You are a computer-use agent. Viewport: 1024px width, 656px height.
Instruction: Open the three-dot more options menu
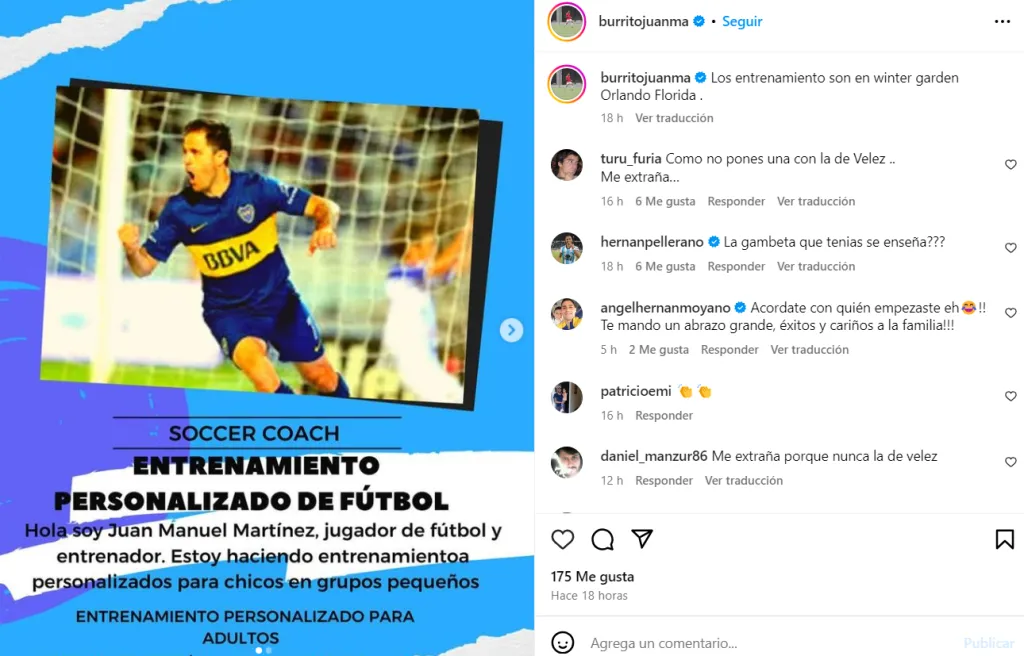pyautogui.click(x=1002, y=22)
